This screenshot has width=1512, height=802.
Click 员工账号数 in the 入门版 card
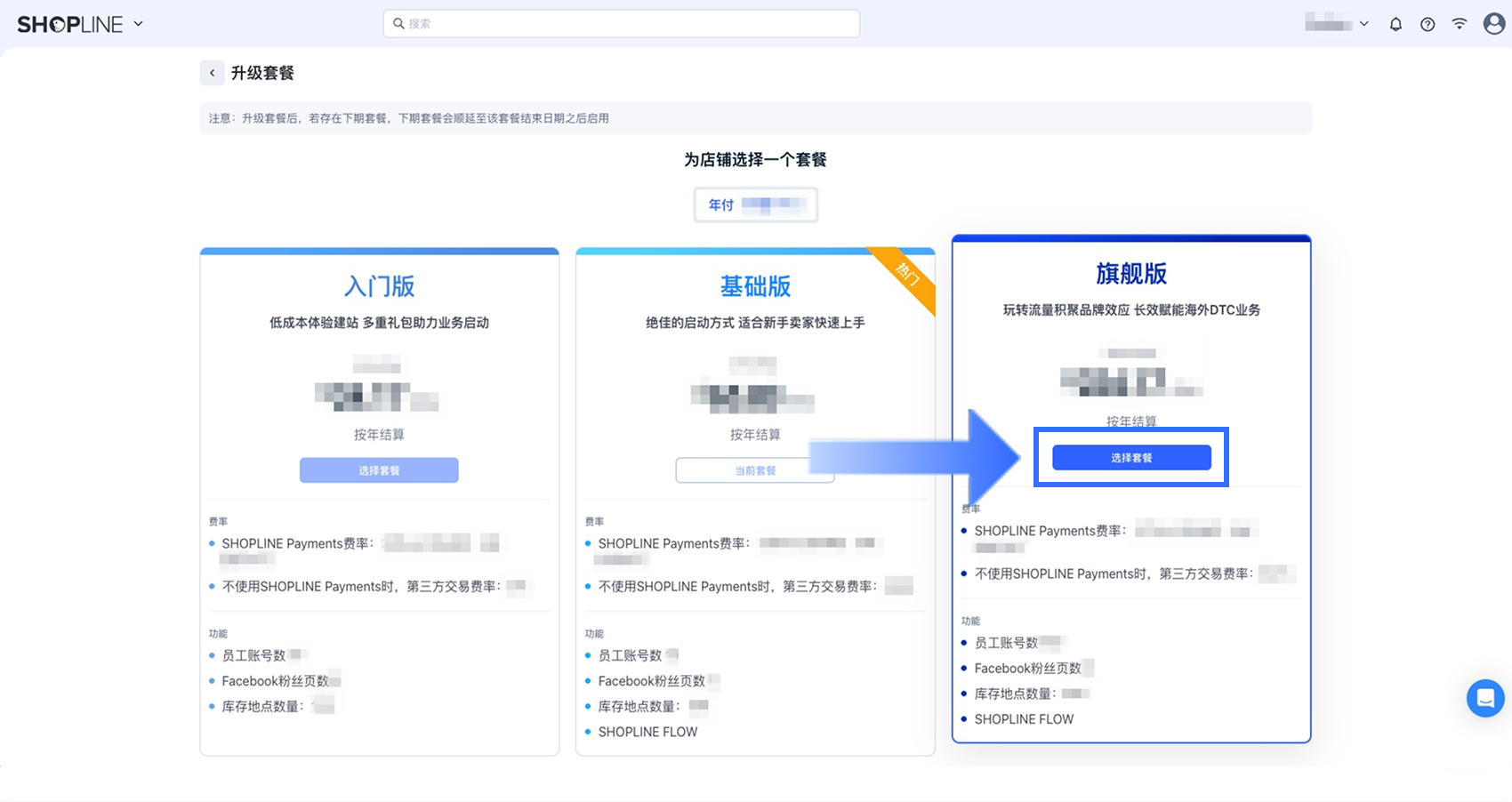pos(253,655)
